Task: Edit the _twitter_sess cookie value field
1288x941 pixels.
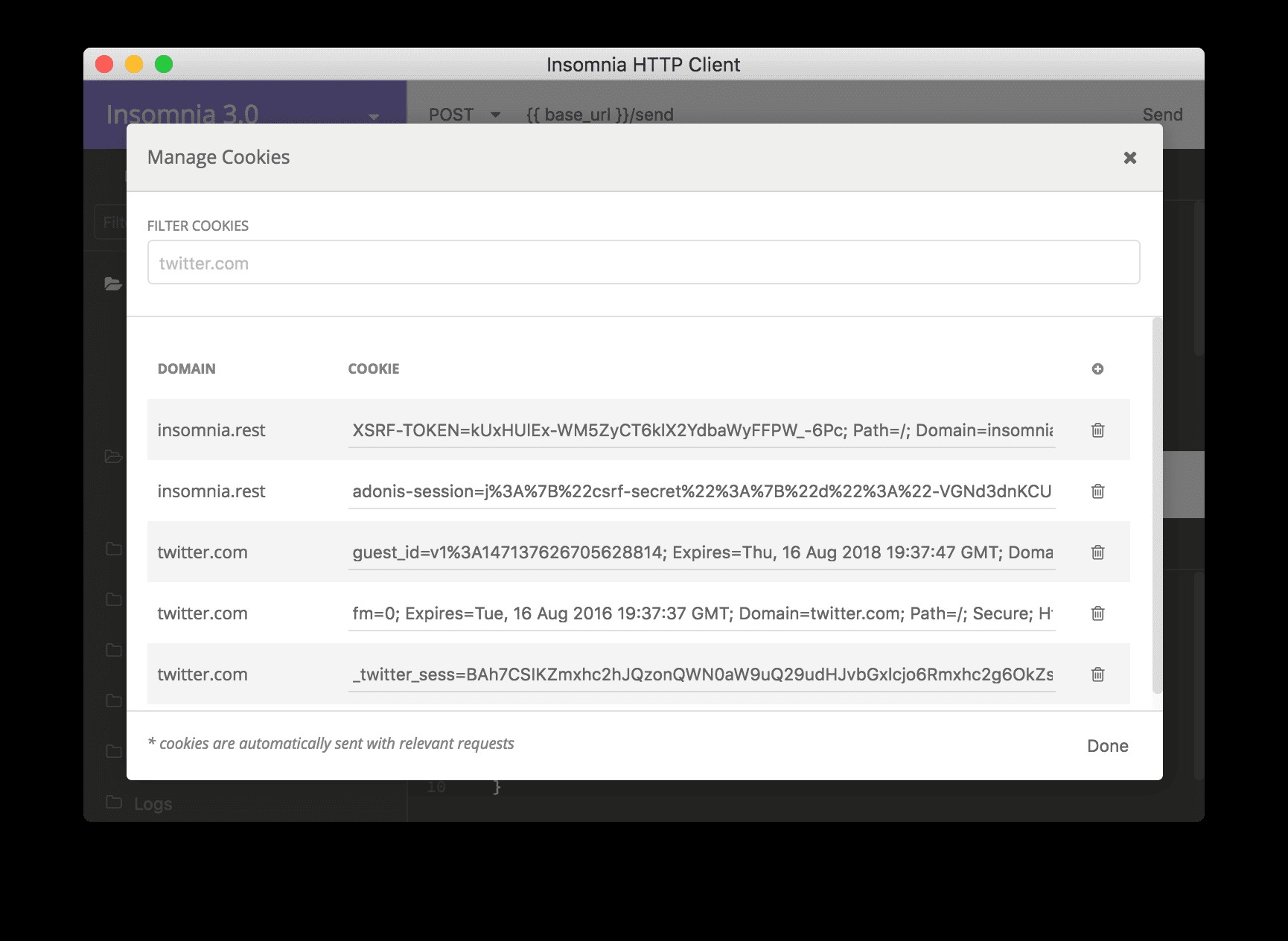Action: 701,674
